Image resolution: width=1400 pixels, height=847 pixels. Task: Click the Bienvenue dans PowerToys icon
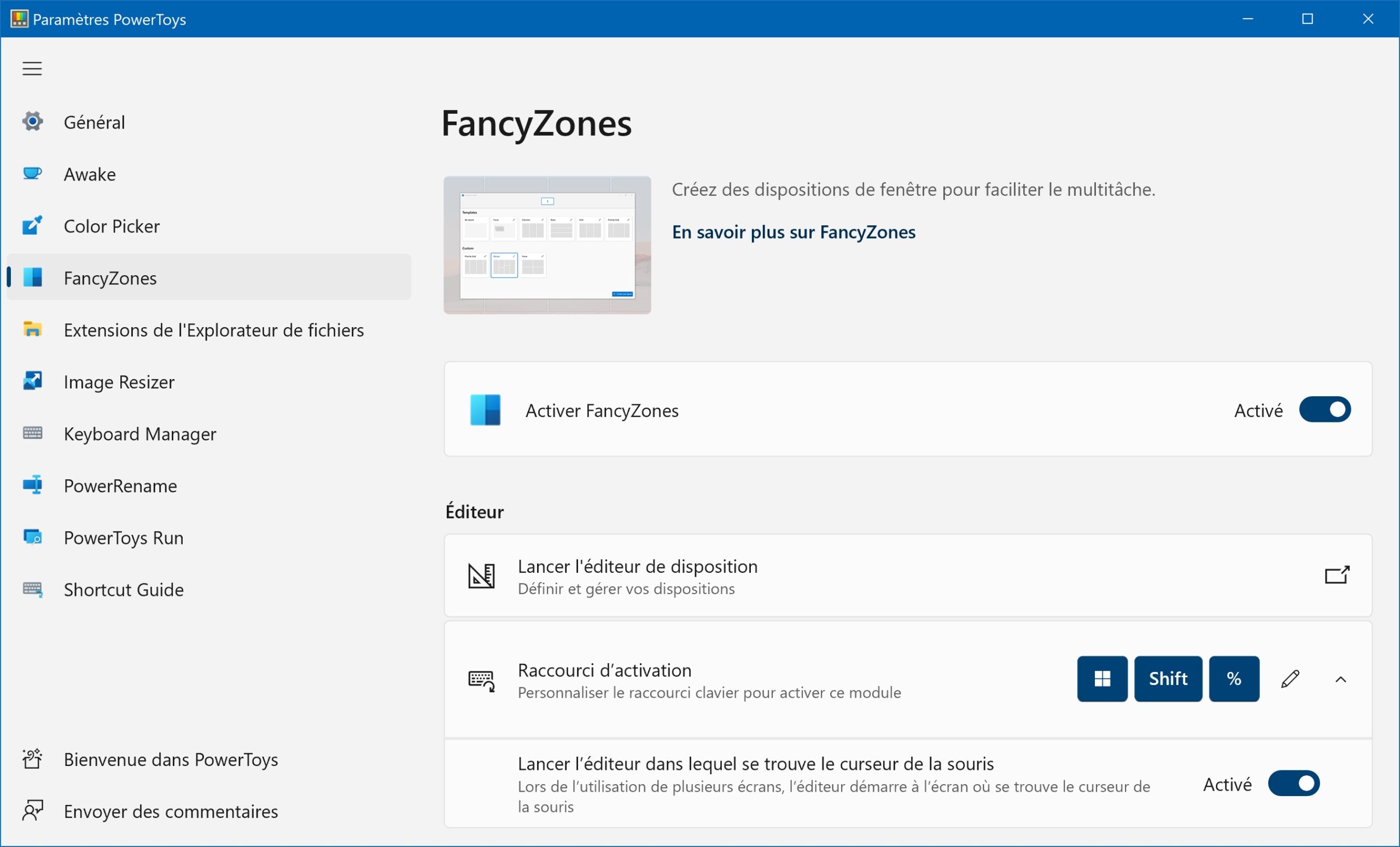(x=32, y=759)
